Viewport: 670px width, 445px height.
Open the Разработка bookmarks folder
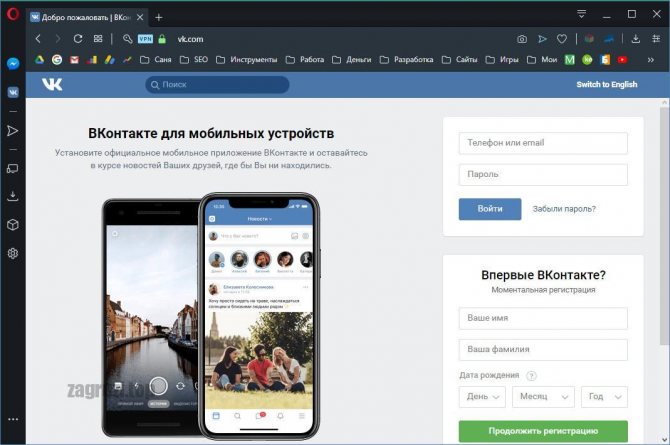407,60
